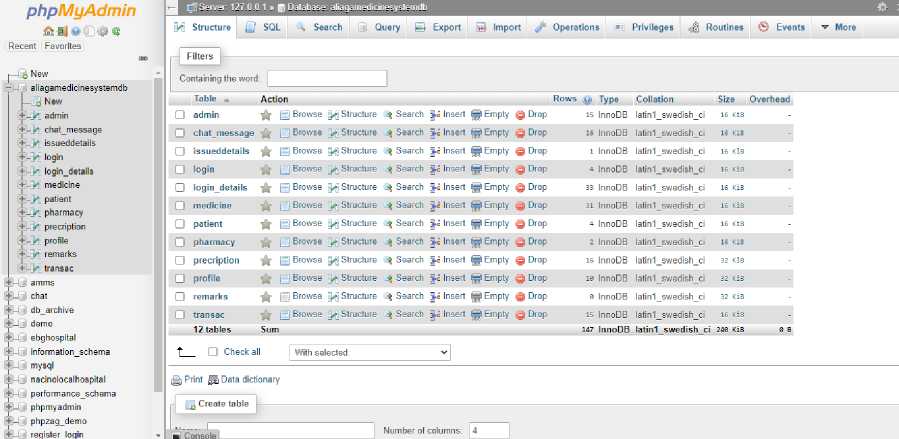Click the navigation panel vertical scrollbar

(x=159, y=229)
